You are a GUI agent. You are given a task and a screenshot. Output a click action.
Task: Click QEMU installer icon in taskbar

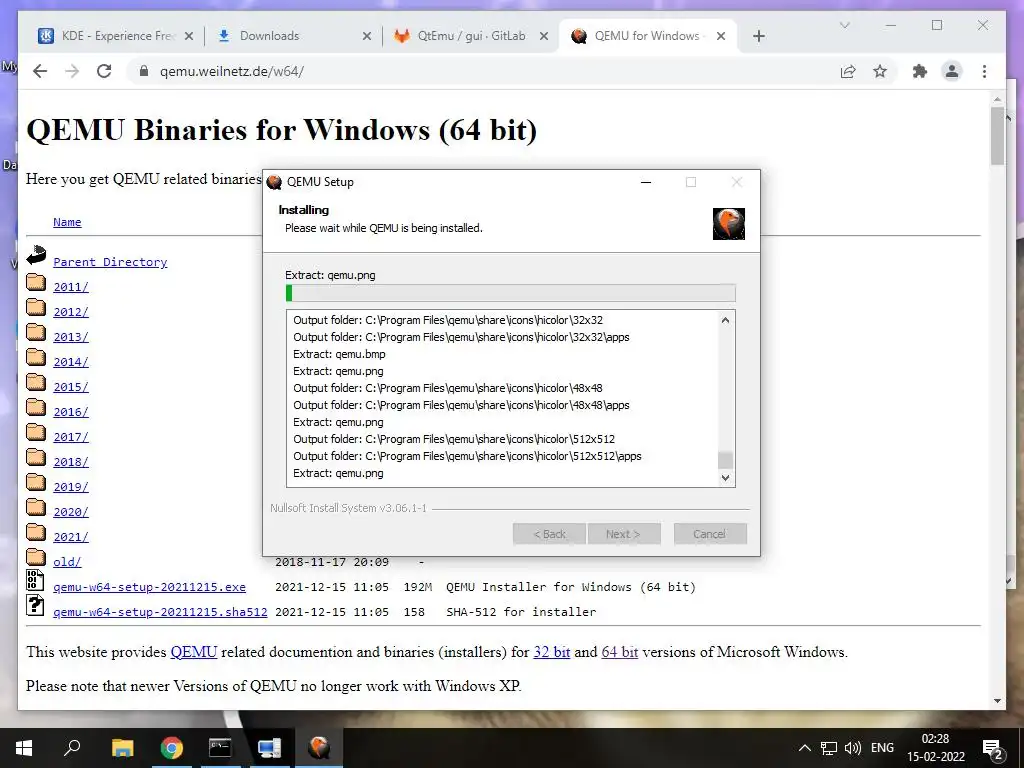coord(319,748)
